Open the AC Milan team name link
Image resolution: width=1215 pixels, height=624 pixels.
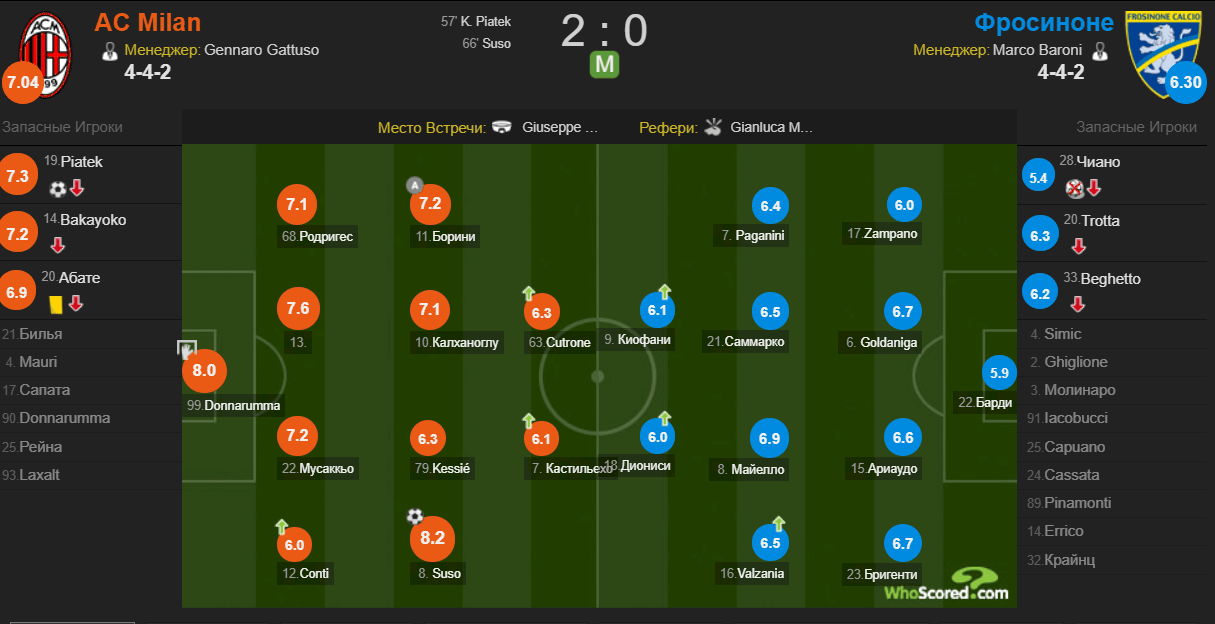point(148,22)
